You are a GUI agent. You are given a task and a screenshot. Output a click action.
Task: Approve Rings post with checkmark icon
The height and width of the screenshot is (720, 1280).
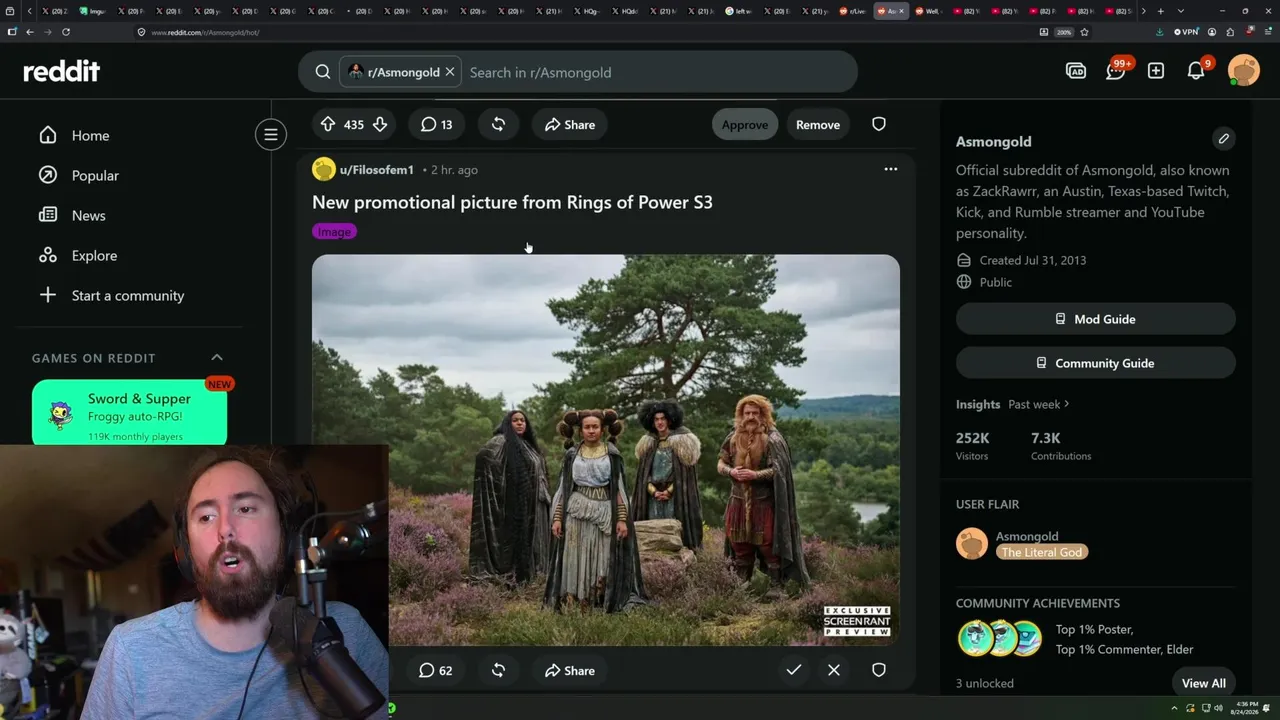pos(794,670)
